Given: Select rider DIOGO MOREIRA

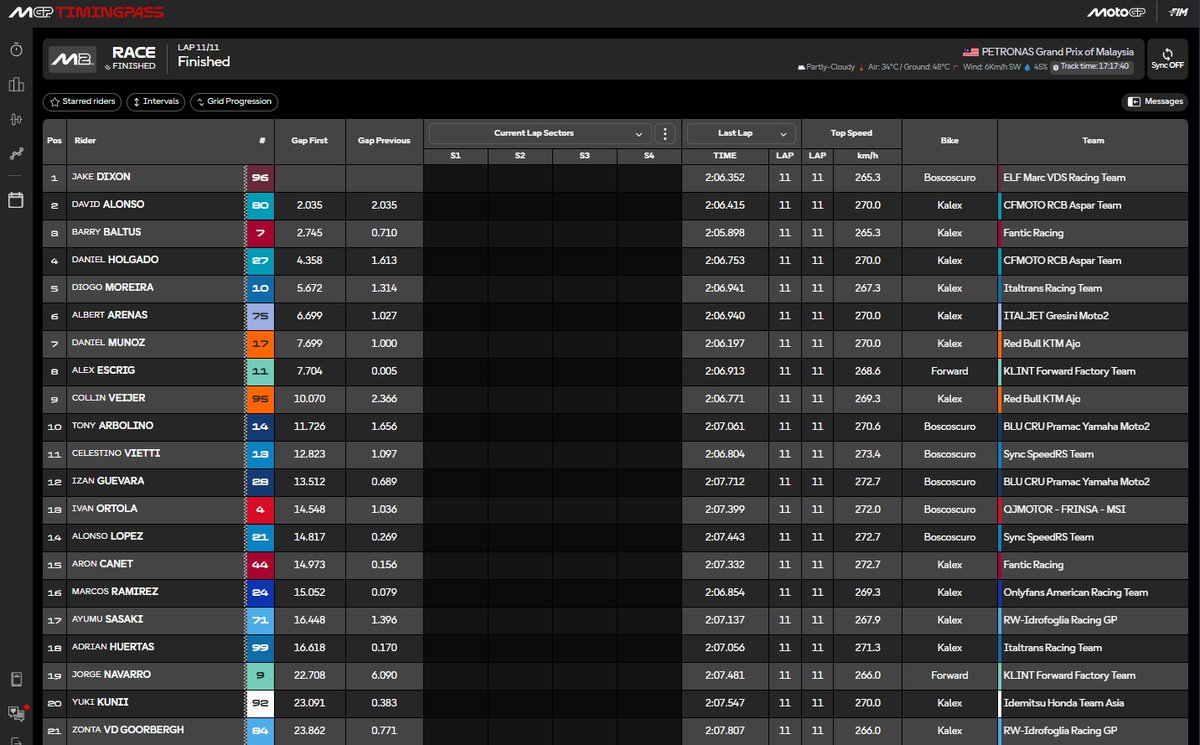Looking at the screenshot, I should pyautogui.click(x=112, y=287).
